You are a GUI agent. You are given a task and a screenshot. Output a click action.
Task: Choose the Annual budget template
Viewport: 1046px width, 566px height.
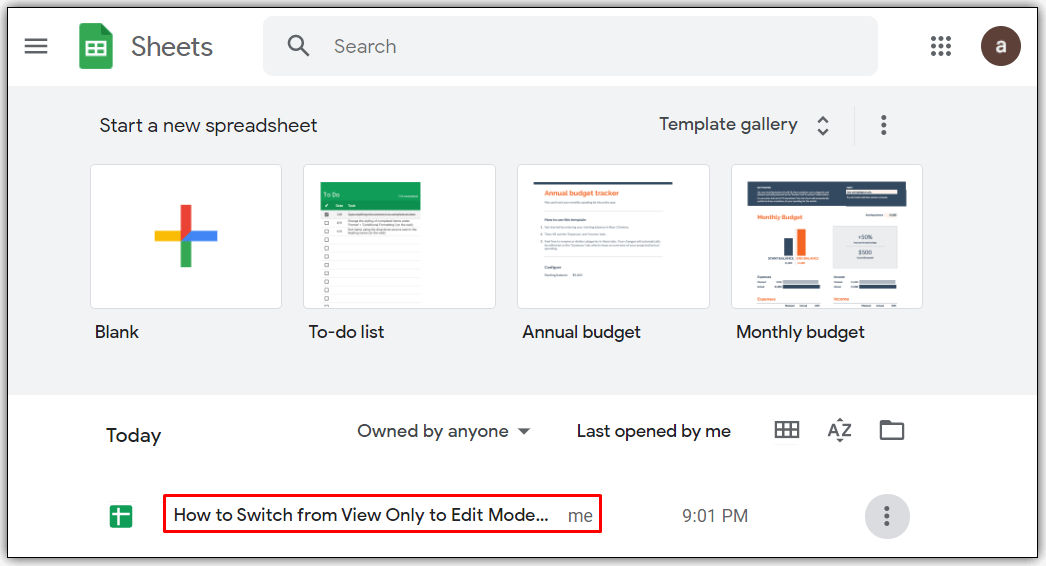tap(613, 237)
